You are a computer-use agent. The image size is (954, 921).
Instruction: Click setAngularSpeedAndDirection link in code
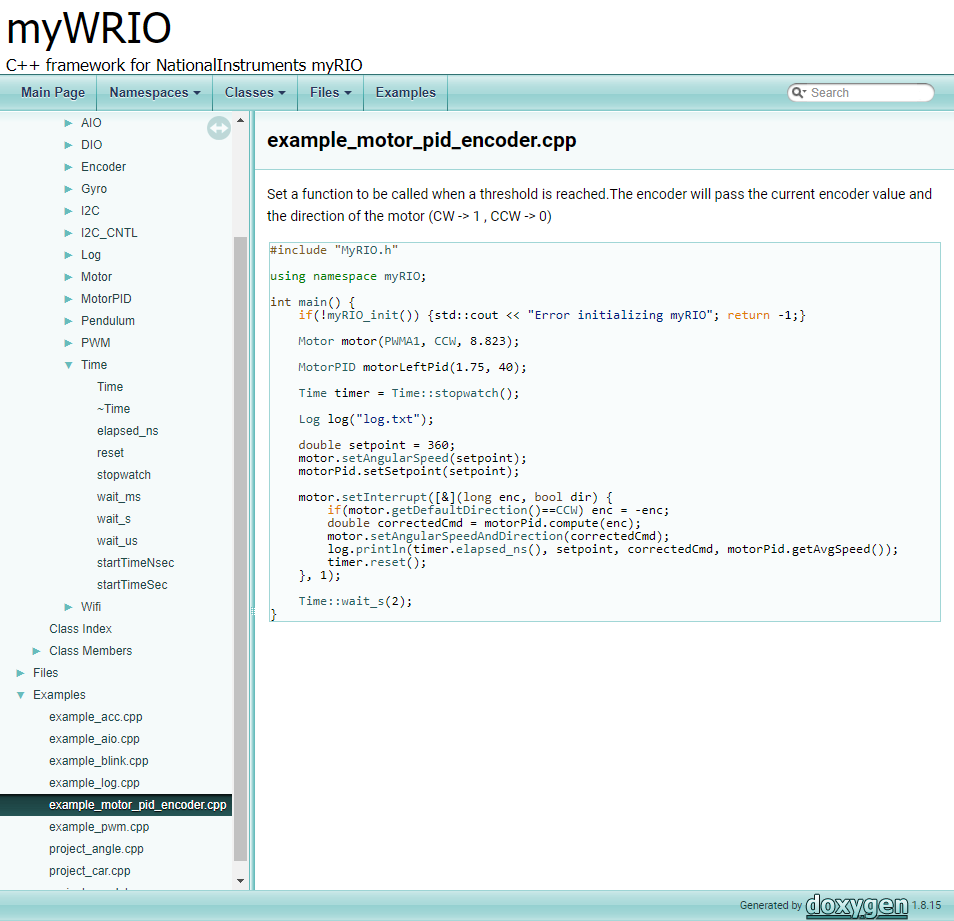(x=467, y=536)
